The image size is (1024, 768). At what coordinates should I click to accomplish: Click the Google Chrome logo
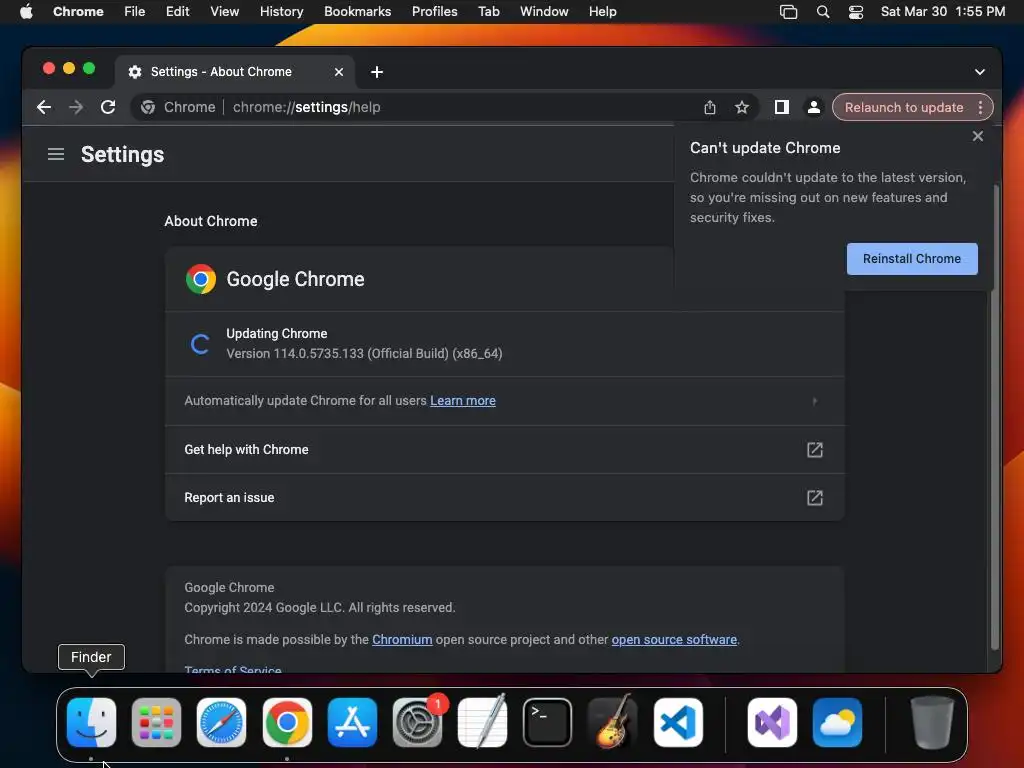(x=201, y=280)
